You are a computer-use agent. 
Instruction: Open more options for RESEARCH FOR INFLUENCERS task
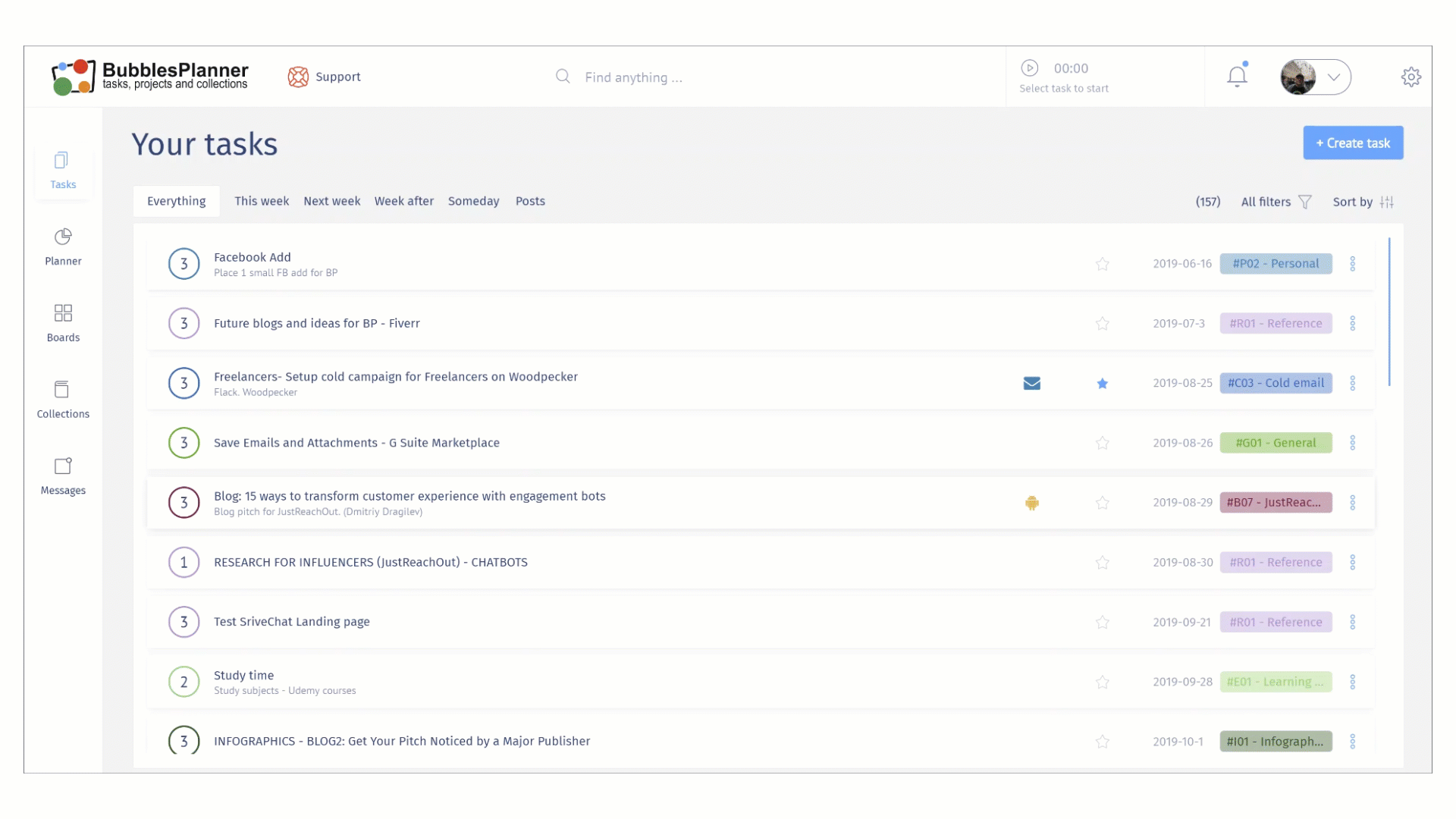[1352, 563]
